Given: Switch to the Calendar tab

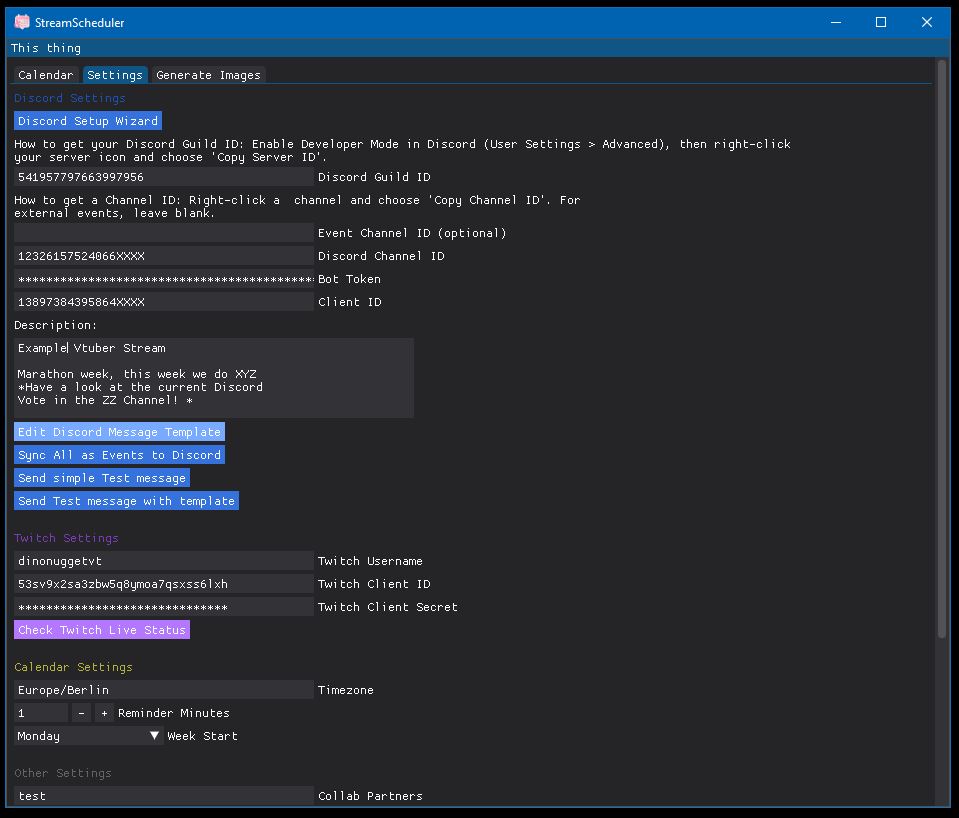Looking at the screenshot, I should [x=45, y=74].
